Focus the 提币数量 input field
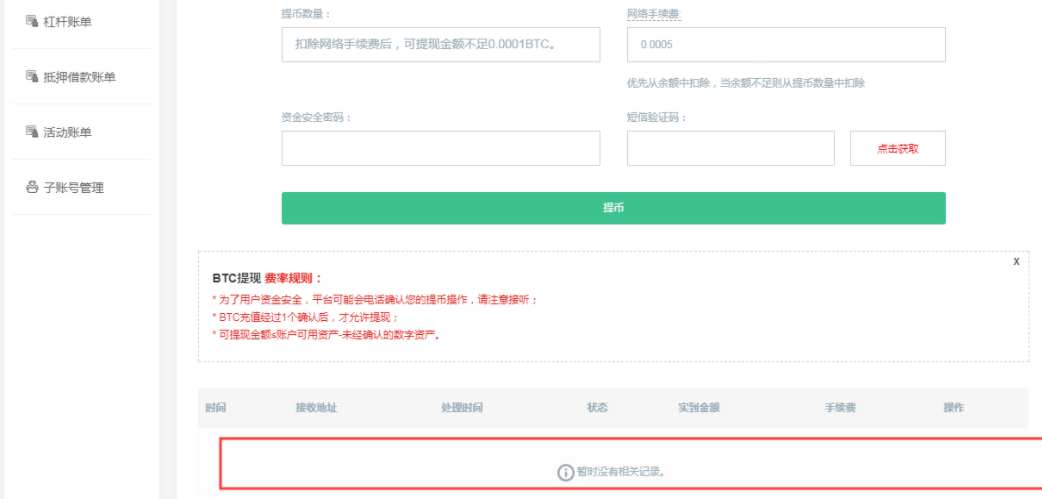Screen dimensions: 1042x499 click(441, 45)
